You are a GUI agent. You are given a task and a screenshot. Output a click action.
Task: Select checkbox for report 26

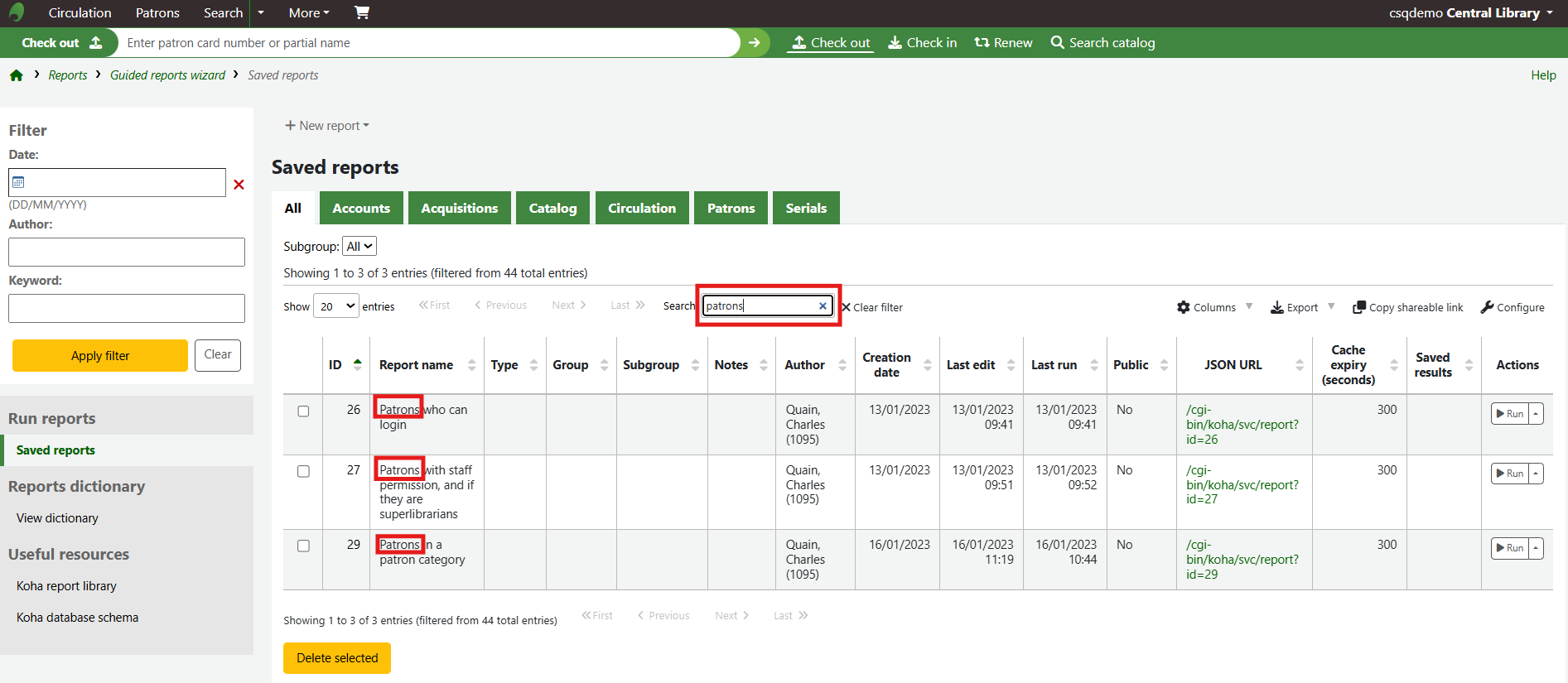(303, 411)
